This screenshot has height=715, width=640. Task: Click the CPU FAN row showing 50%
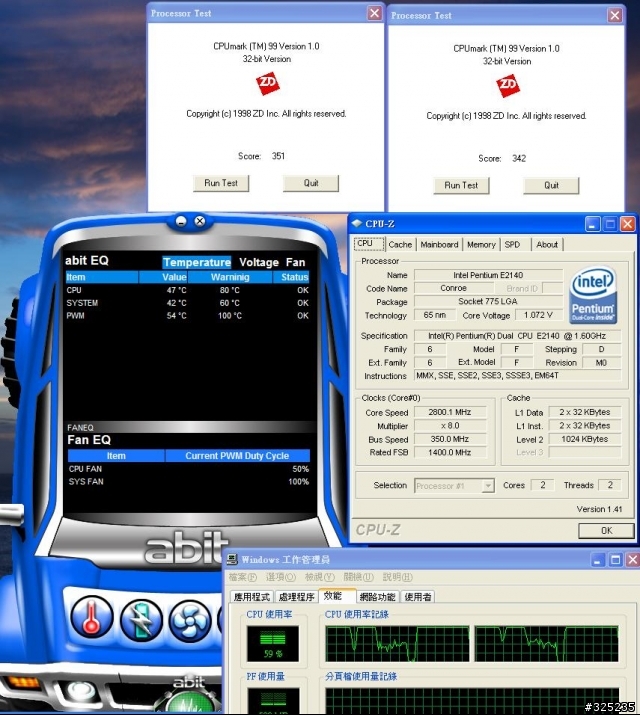[x=189, y=469]
